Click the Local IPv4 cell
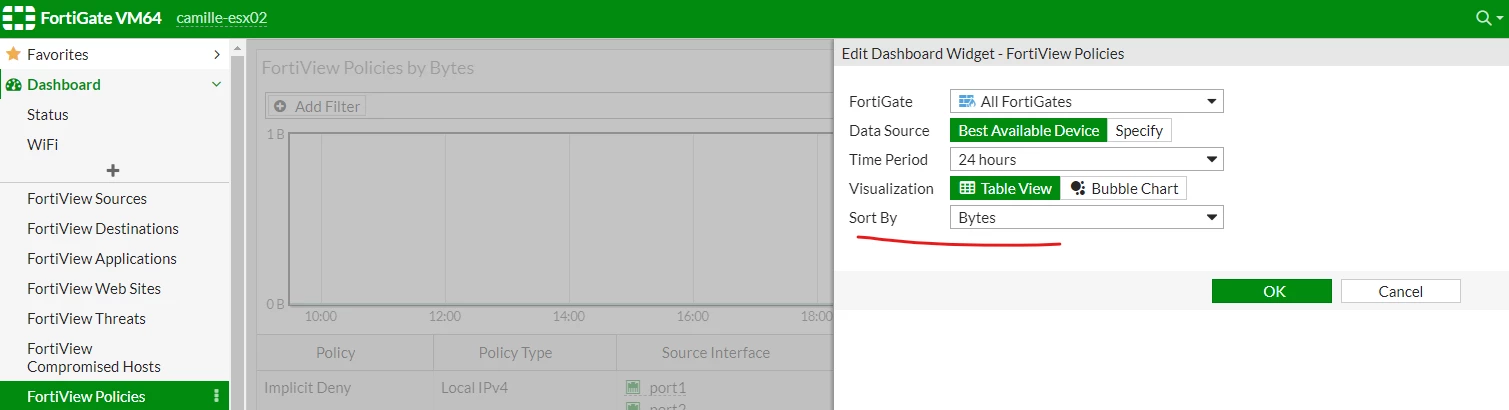This screenshot has width=1509, height=410. point(474,388)
